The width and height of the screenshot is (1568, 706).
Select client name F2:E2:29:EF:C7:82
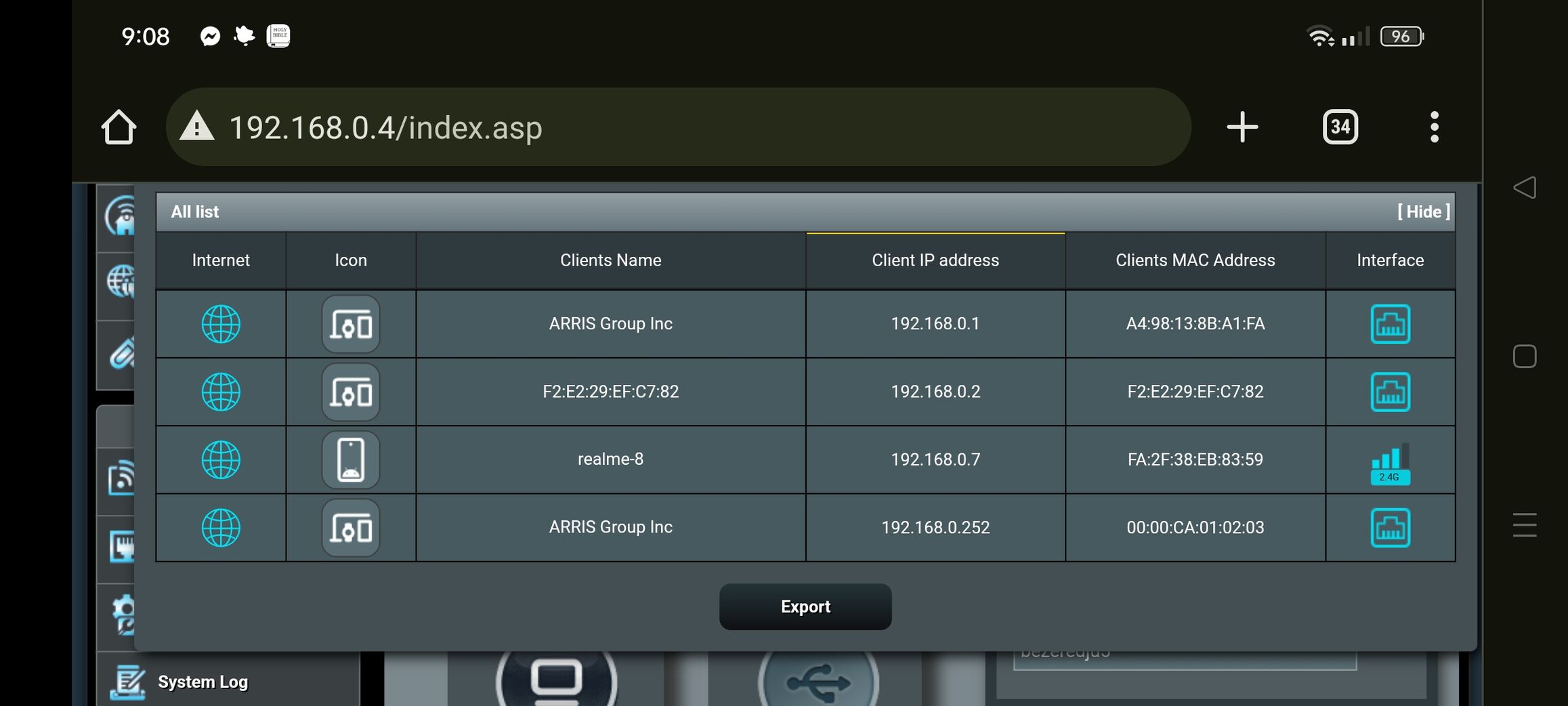tap(610, 391)
